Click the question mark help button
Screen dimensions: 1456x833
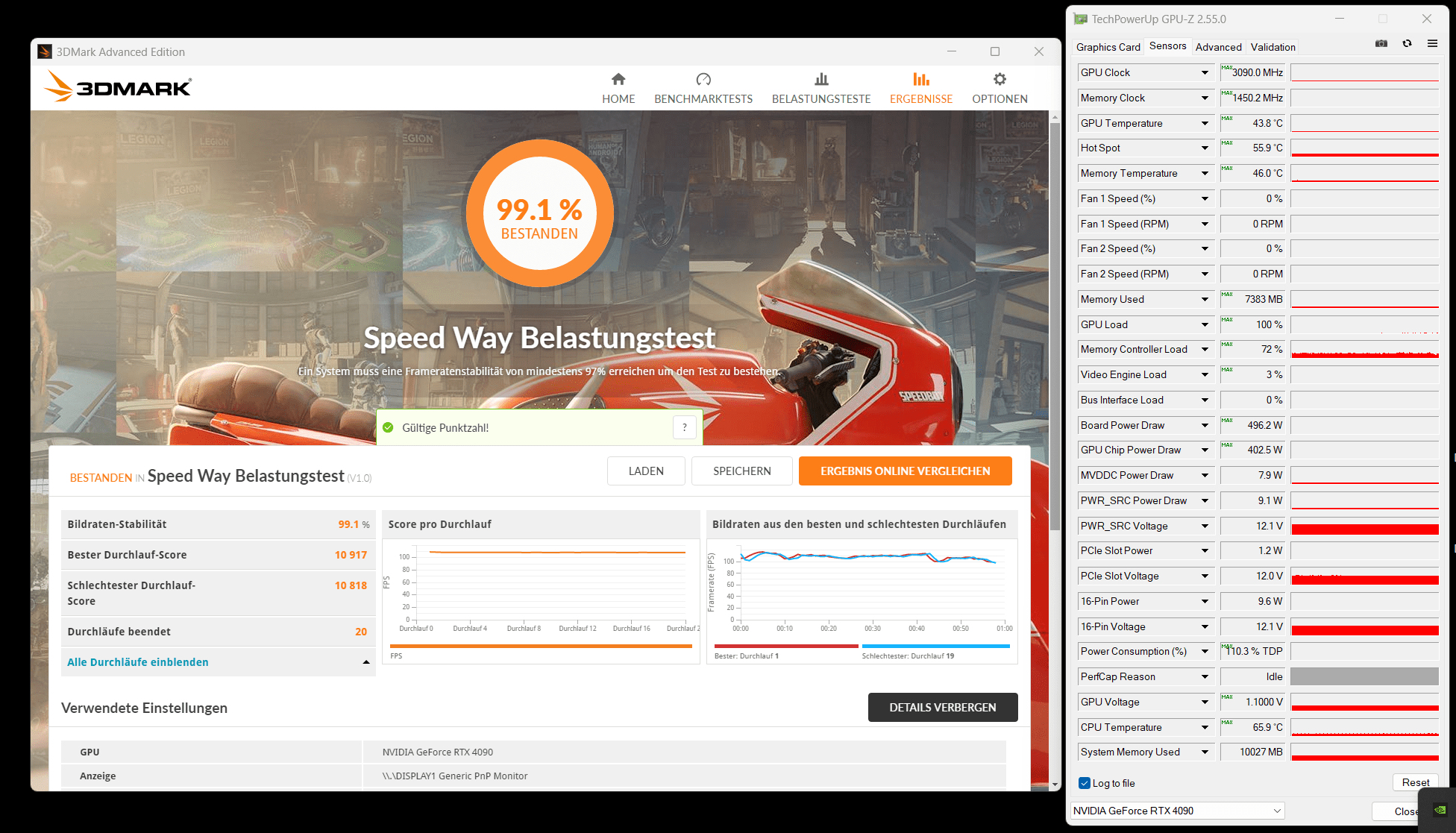click(685, 427)
